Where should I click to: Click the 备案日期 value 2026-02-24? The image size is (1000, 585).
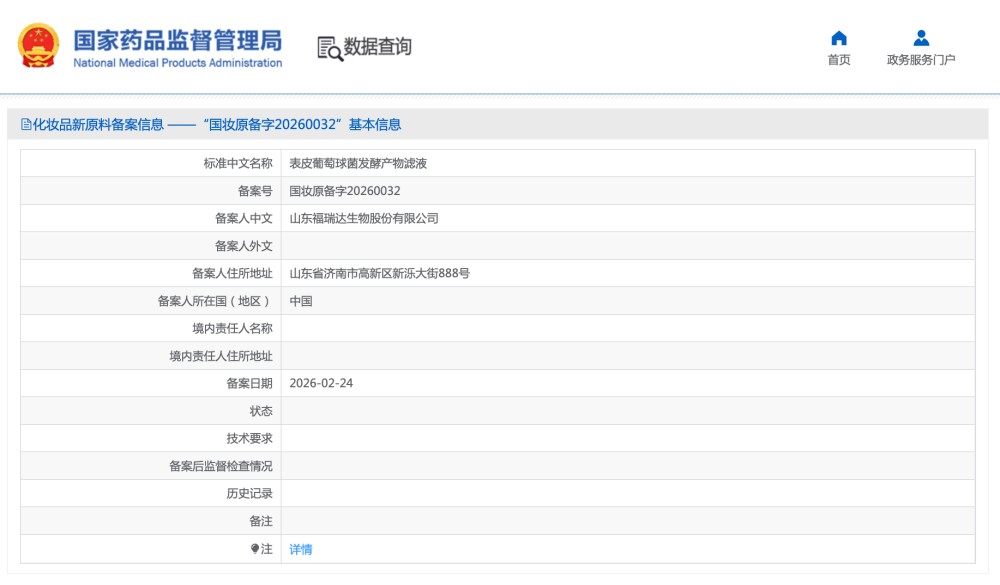click(321, 383)
